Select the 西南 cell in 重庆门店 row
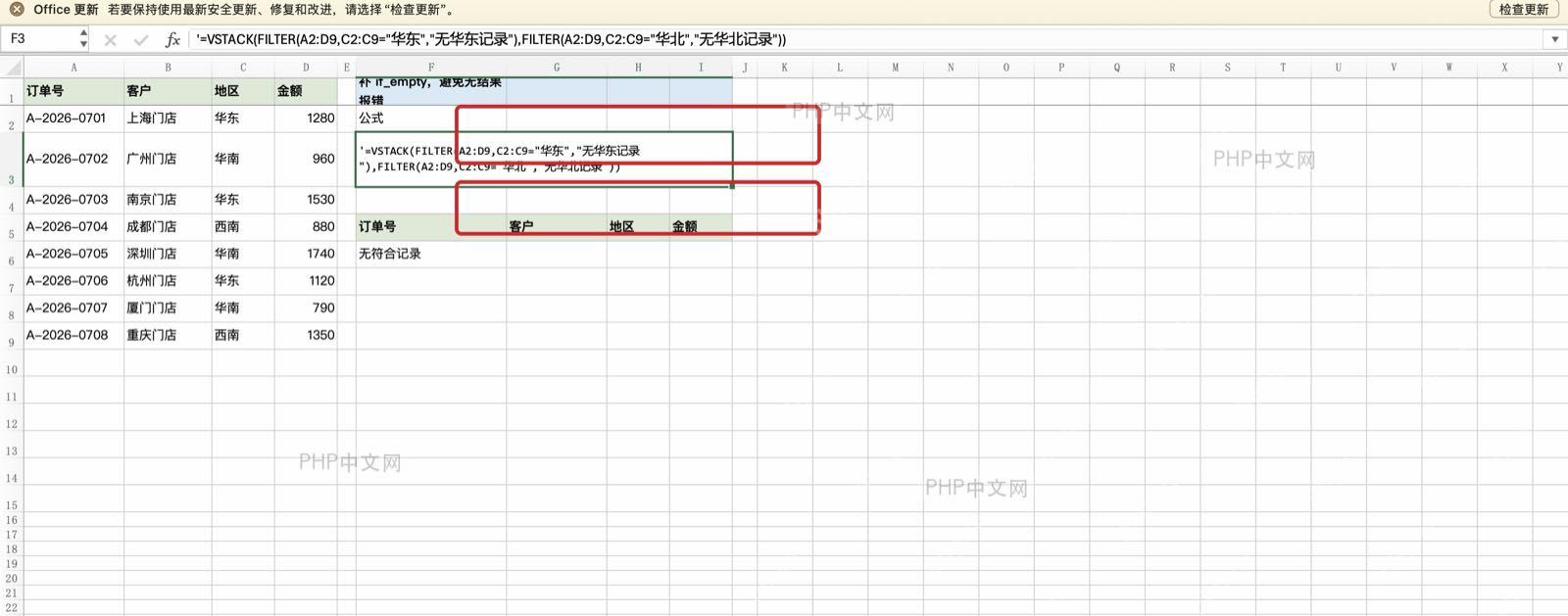 click(243, 336)
